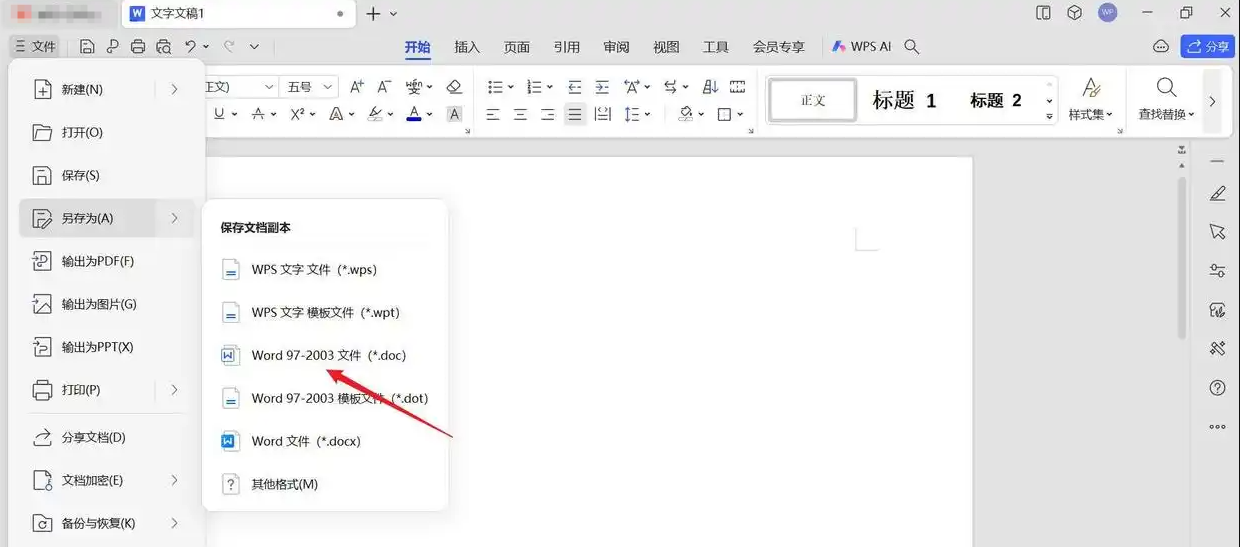Switch to the 引用 references tab

(x=567, y=47)
